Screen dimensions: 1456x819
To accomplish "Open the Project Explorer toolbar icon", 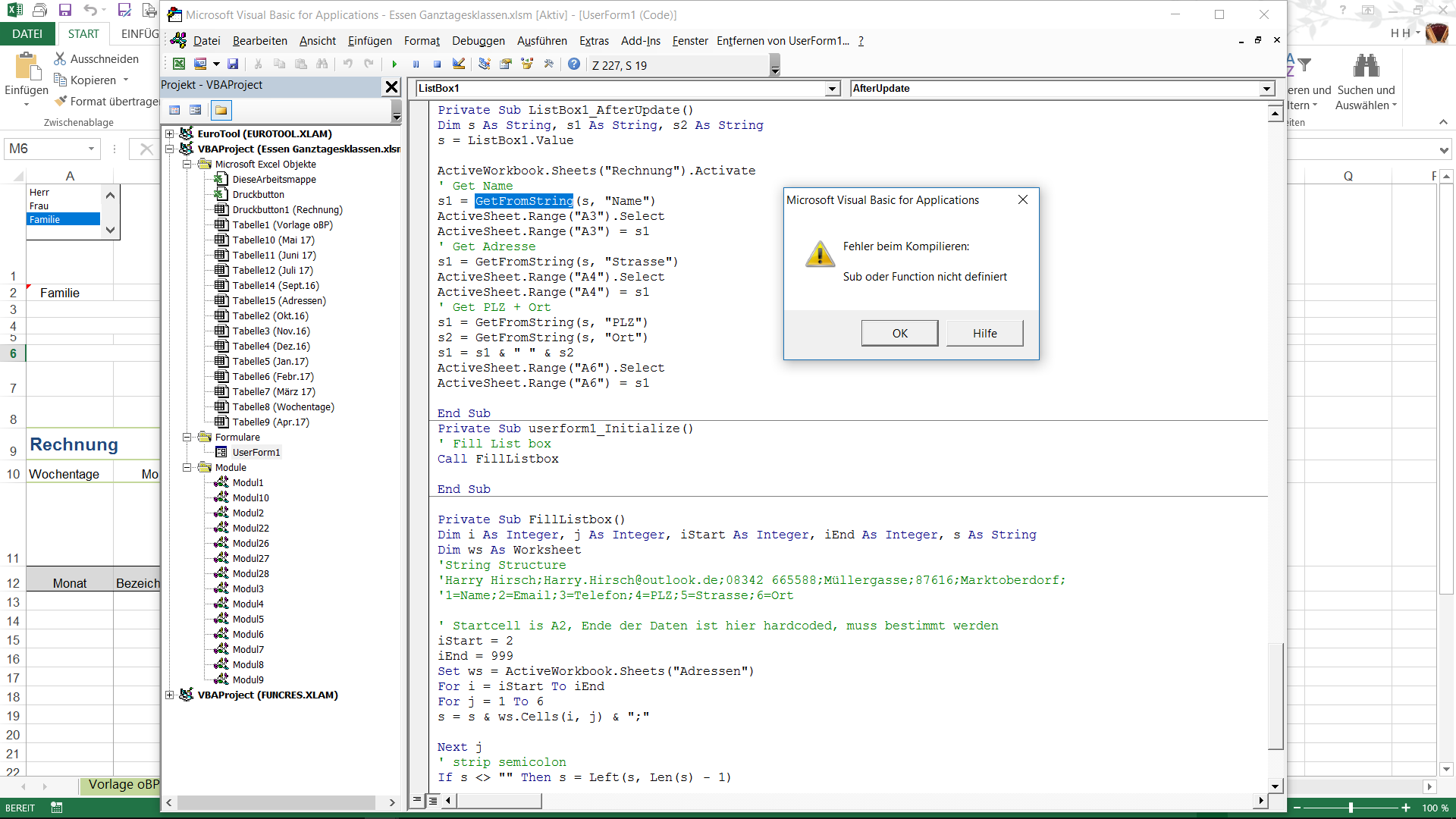I will (x=485, y=64).
